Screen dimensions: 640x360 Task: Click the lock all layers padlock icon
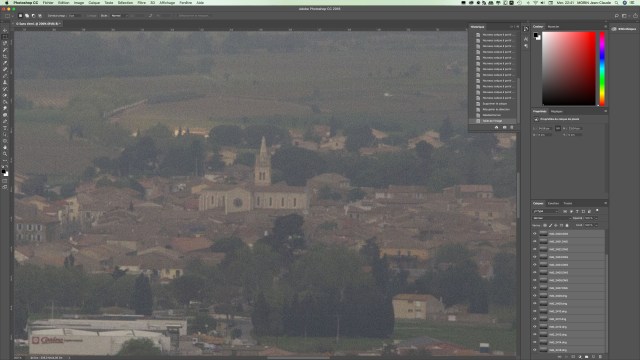(x=567, y=225)
